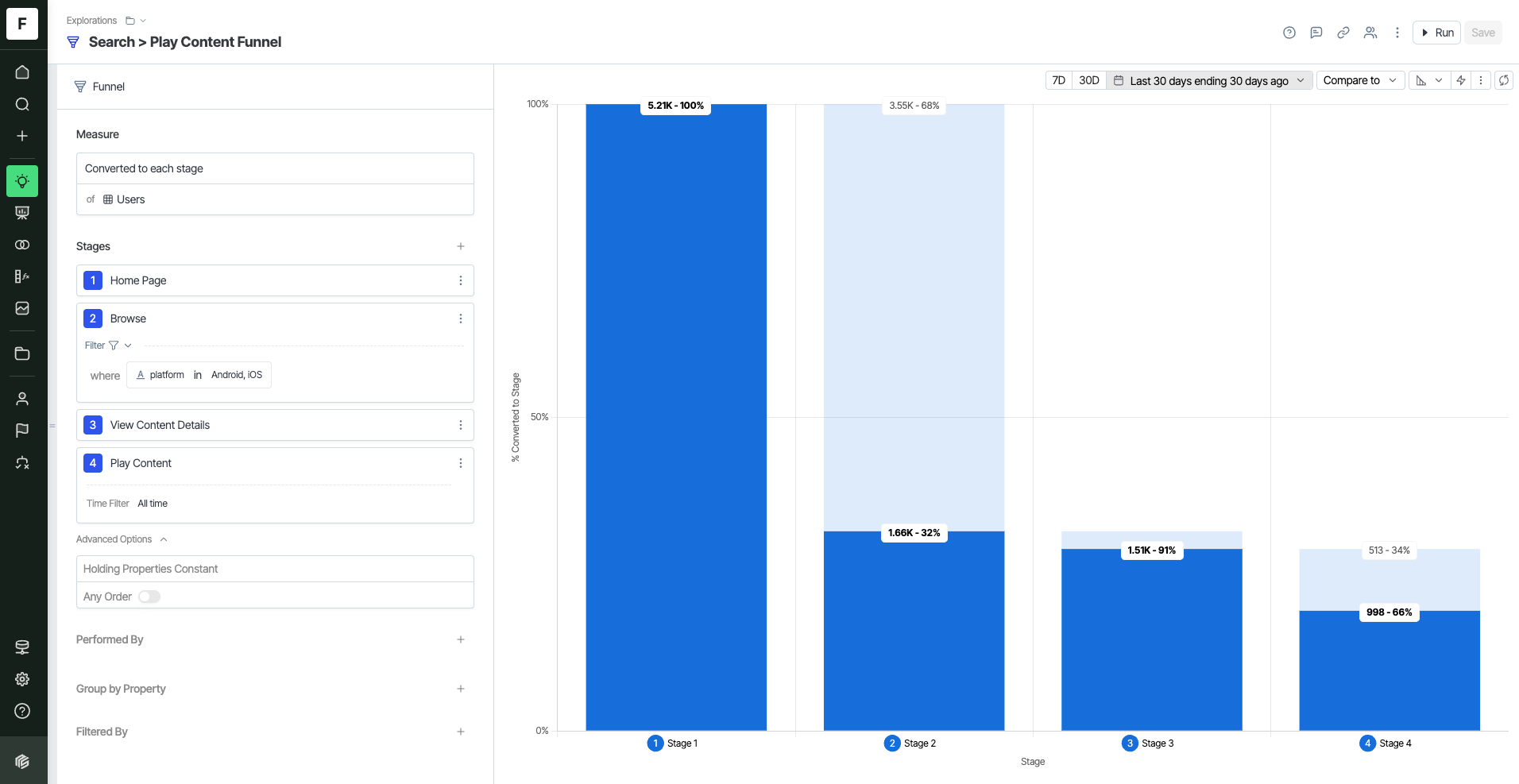This screenshot has height=784, width=1519.
Task: Change the All time Time Filter
Action: (153, 504)
